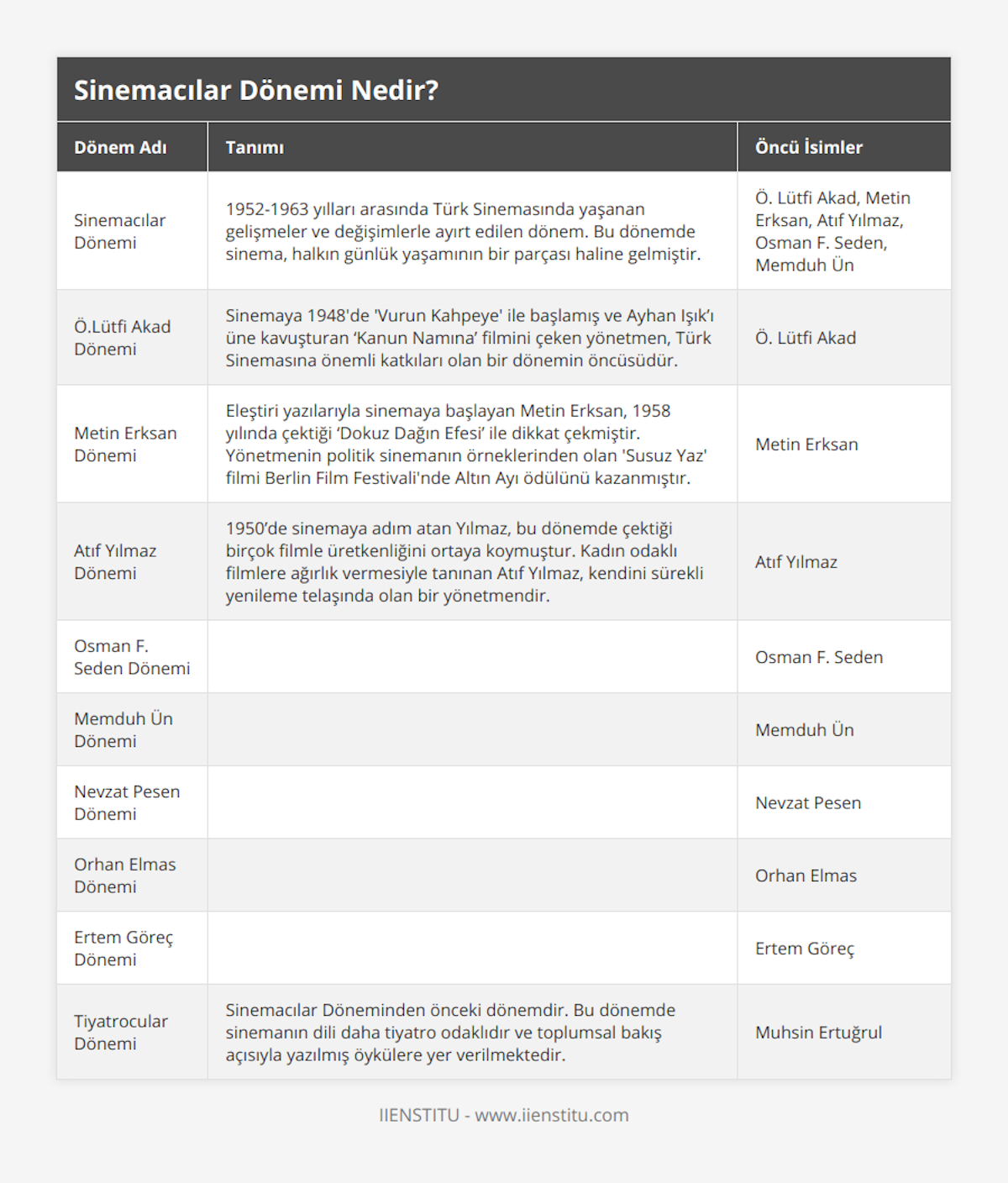Click the 'Metin Erksan Dönemi' row name cell

point(125,444)
